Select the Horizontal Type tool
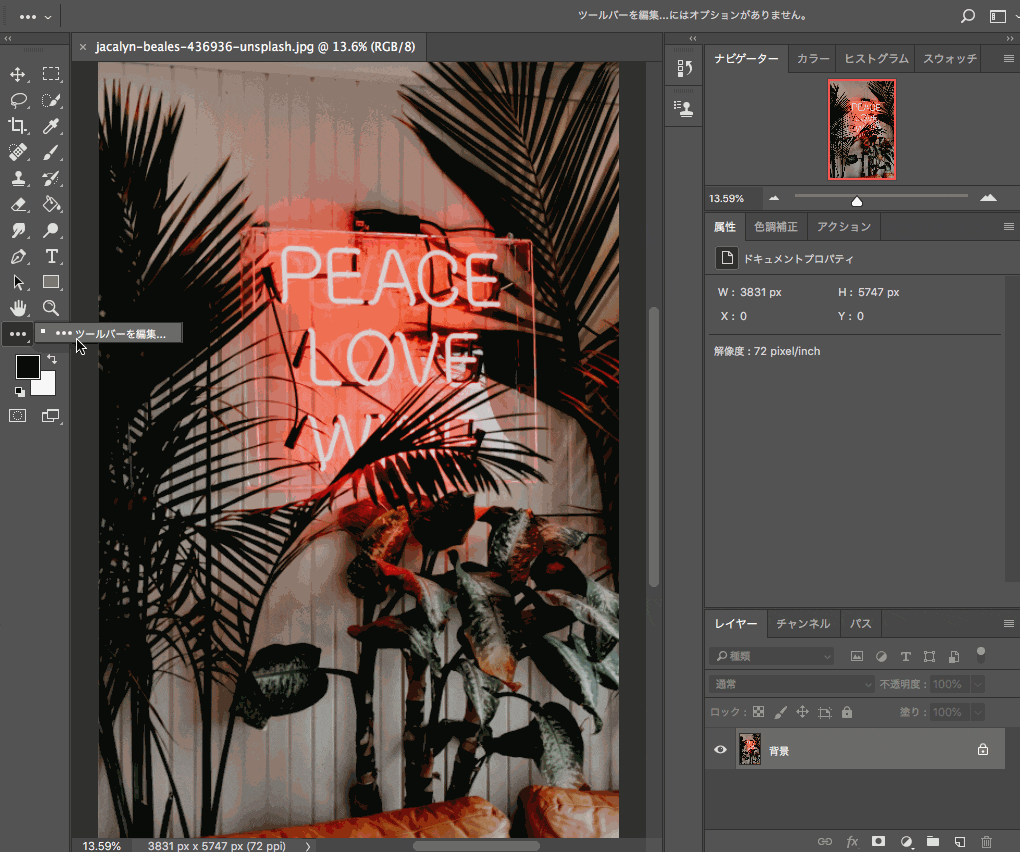 pos(51,256)
